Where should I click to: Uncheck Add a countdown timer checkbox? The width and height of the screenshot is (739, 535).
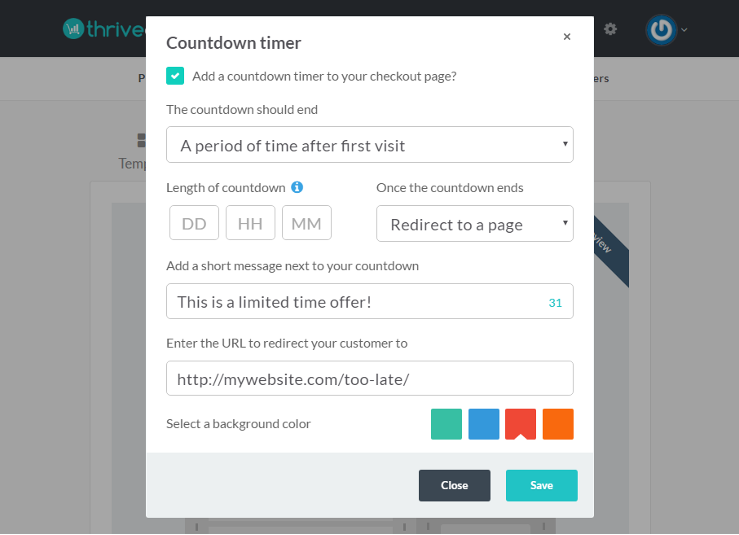click(x=175, y=76)
